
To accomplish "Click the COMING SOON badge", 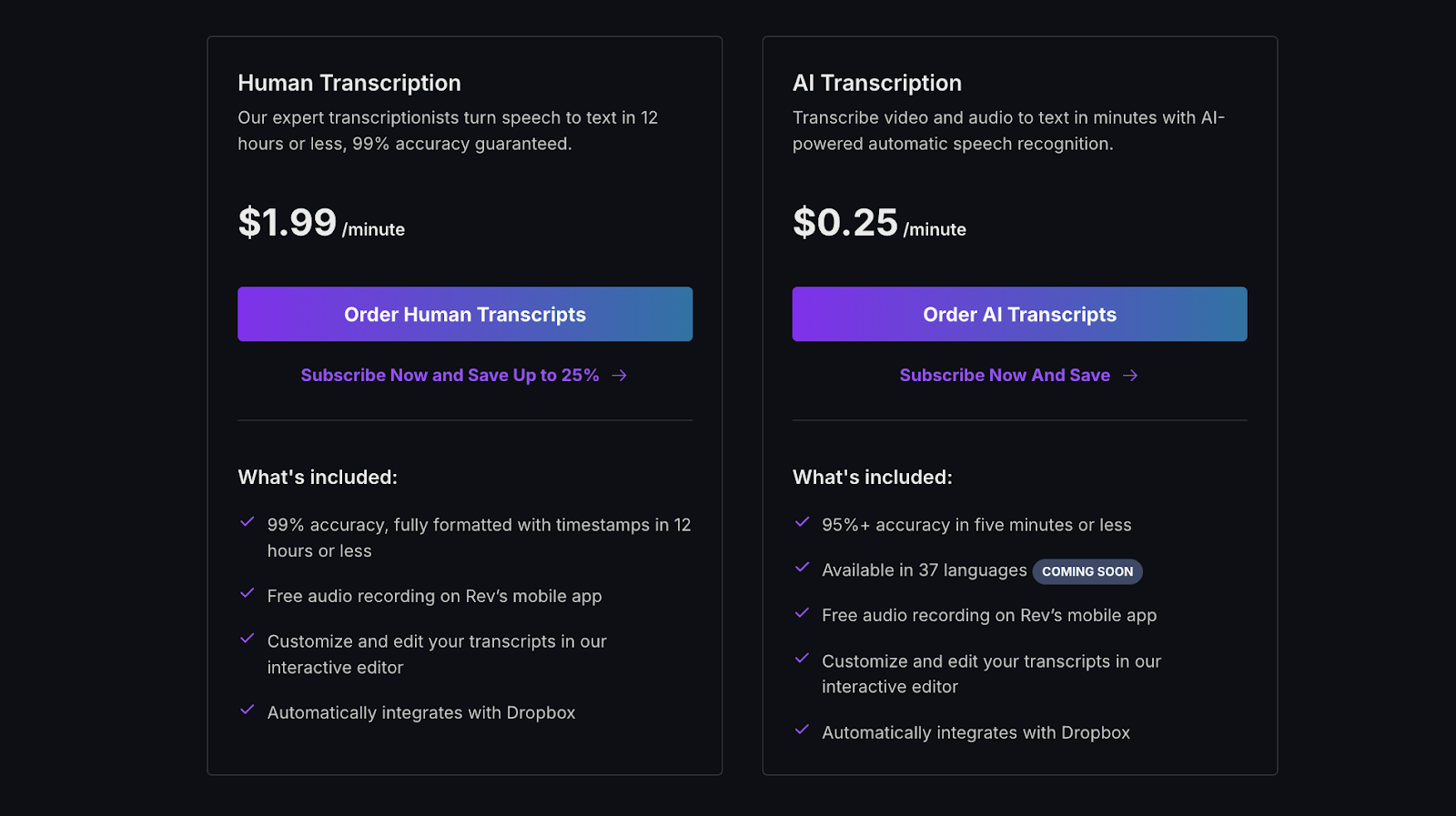I will click(x=1087, y=571).
